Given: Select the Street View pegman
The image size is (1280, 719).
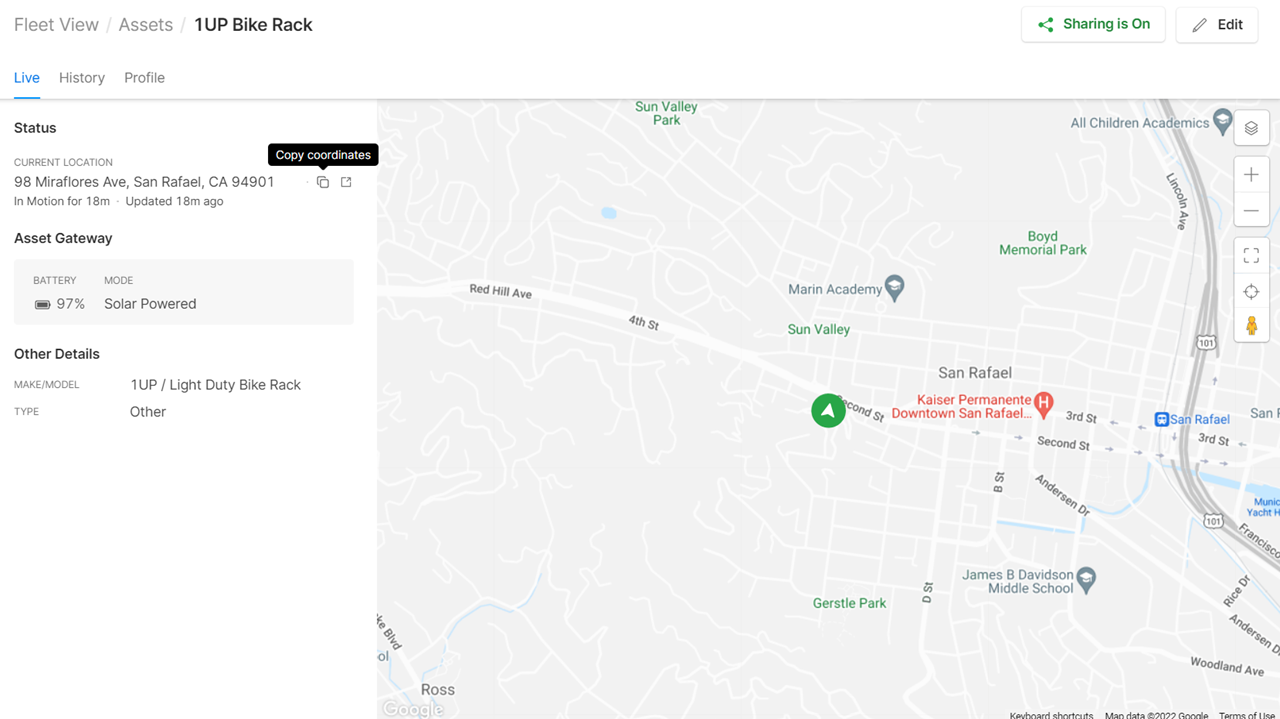Looking at the screenshot, I should [x=1251, y=326].
